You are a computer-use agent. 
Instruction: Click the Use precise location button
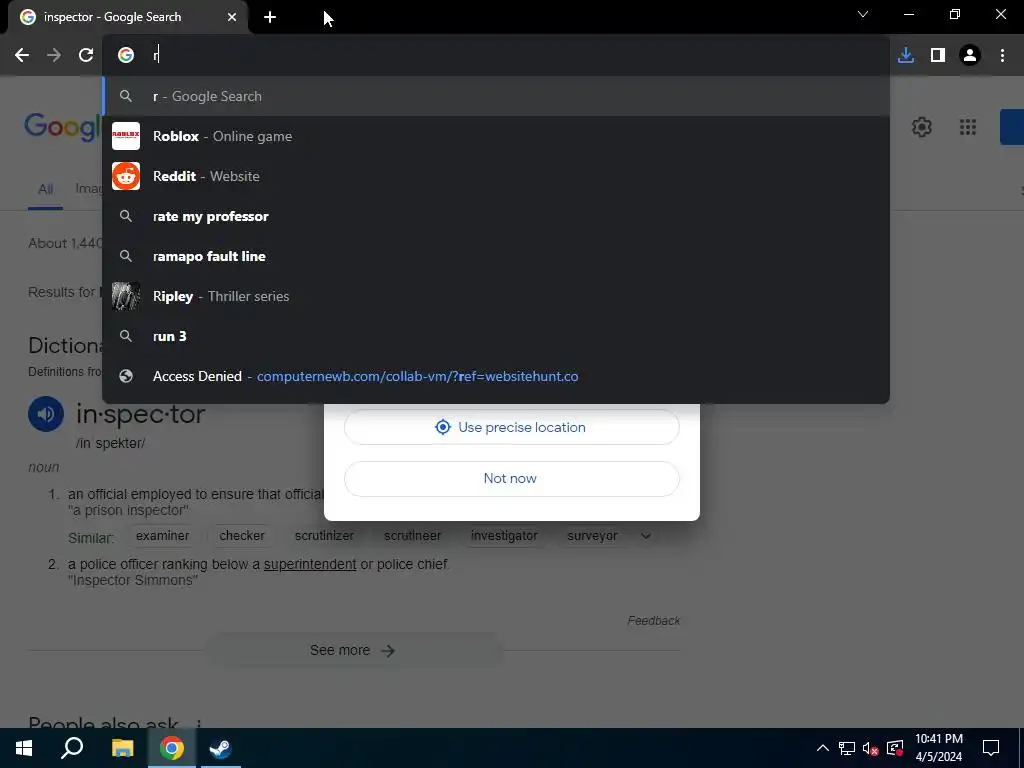tap(511, 427)
